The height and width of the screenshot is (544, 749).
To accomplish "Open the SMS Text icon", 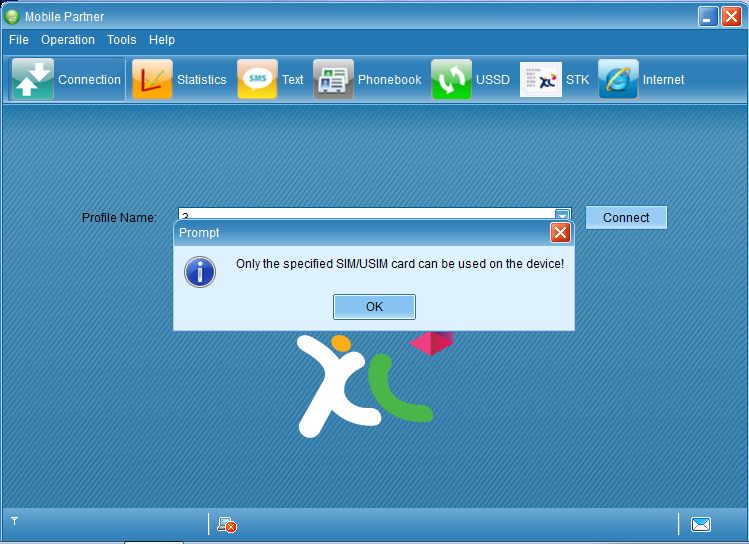I will pos(257,79).
